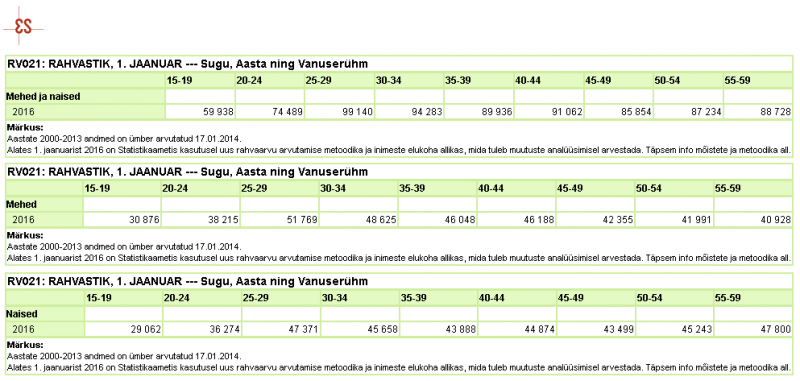Click the 45-49 header in Naised table
The height and width of the screenshot is (381, 800).
pos(571,298)
